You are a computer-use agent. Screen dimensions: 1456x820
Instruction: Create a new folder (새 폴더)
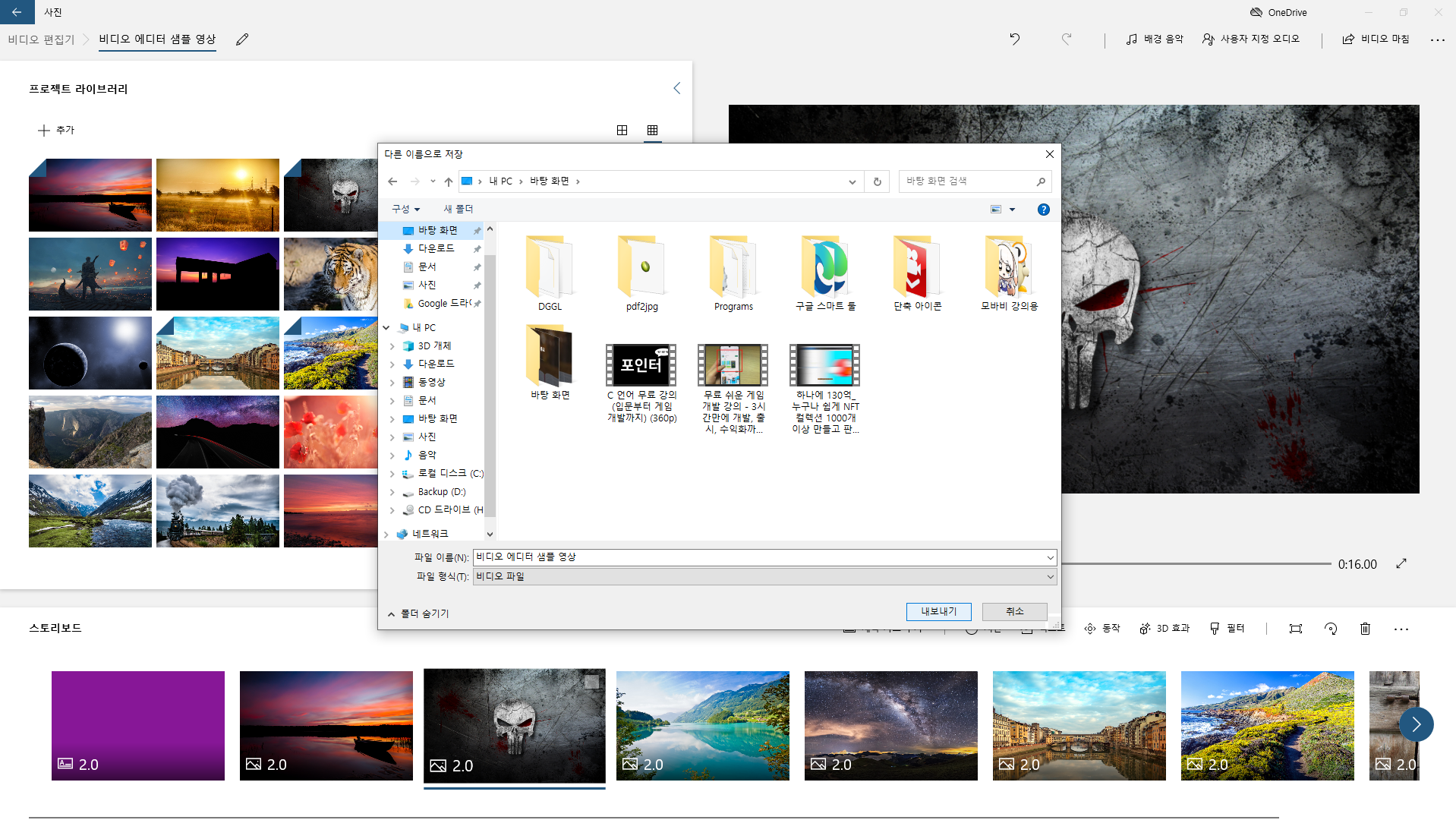458,209
